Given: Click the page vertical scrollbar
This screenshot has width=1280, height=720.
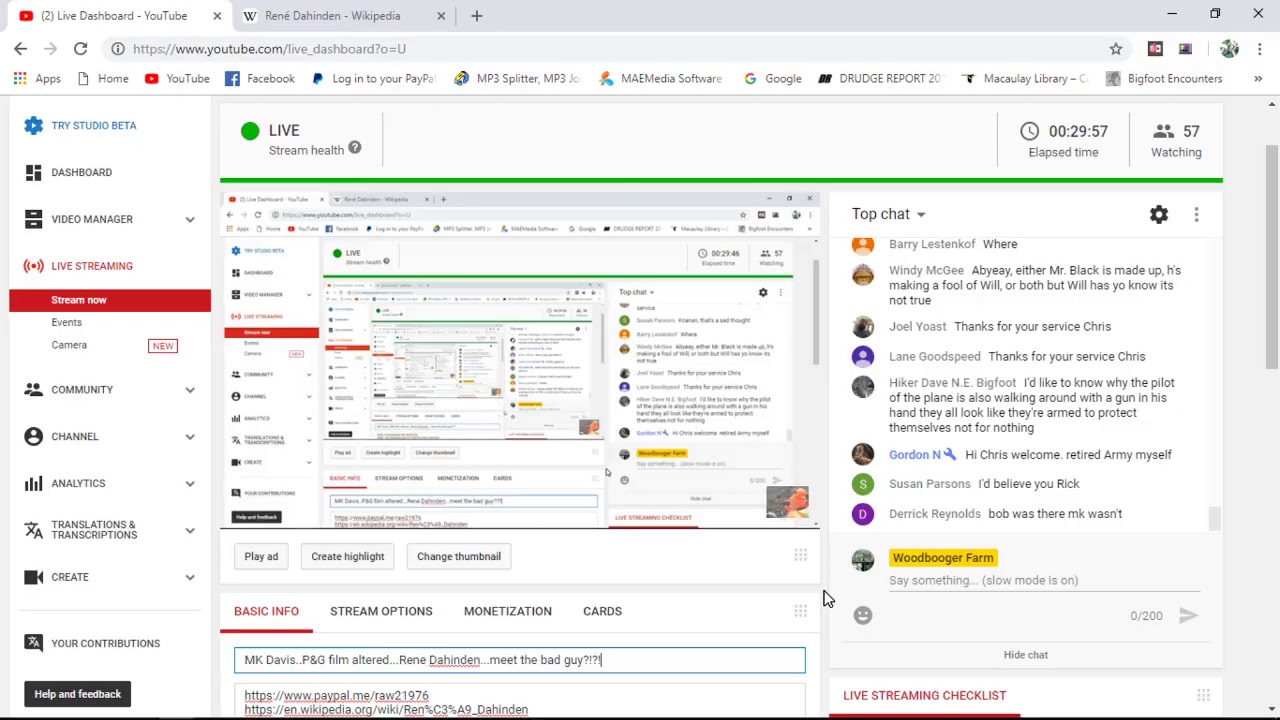Looking at the screenshot, I should tap(1272, 258).
